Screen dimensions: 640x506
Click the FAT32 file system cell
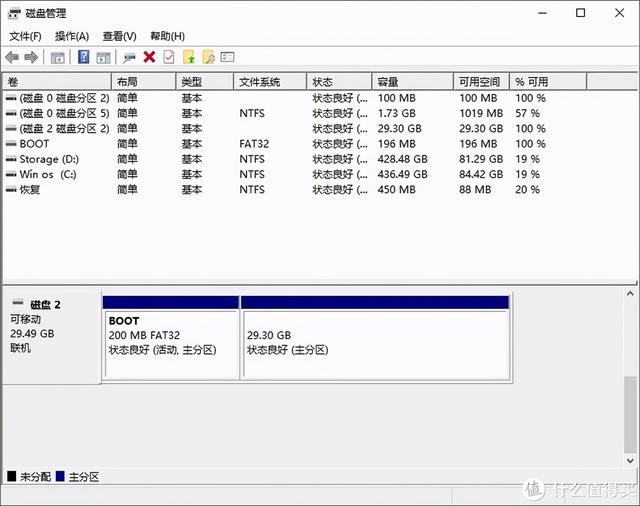[254, 144]
